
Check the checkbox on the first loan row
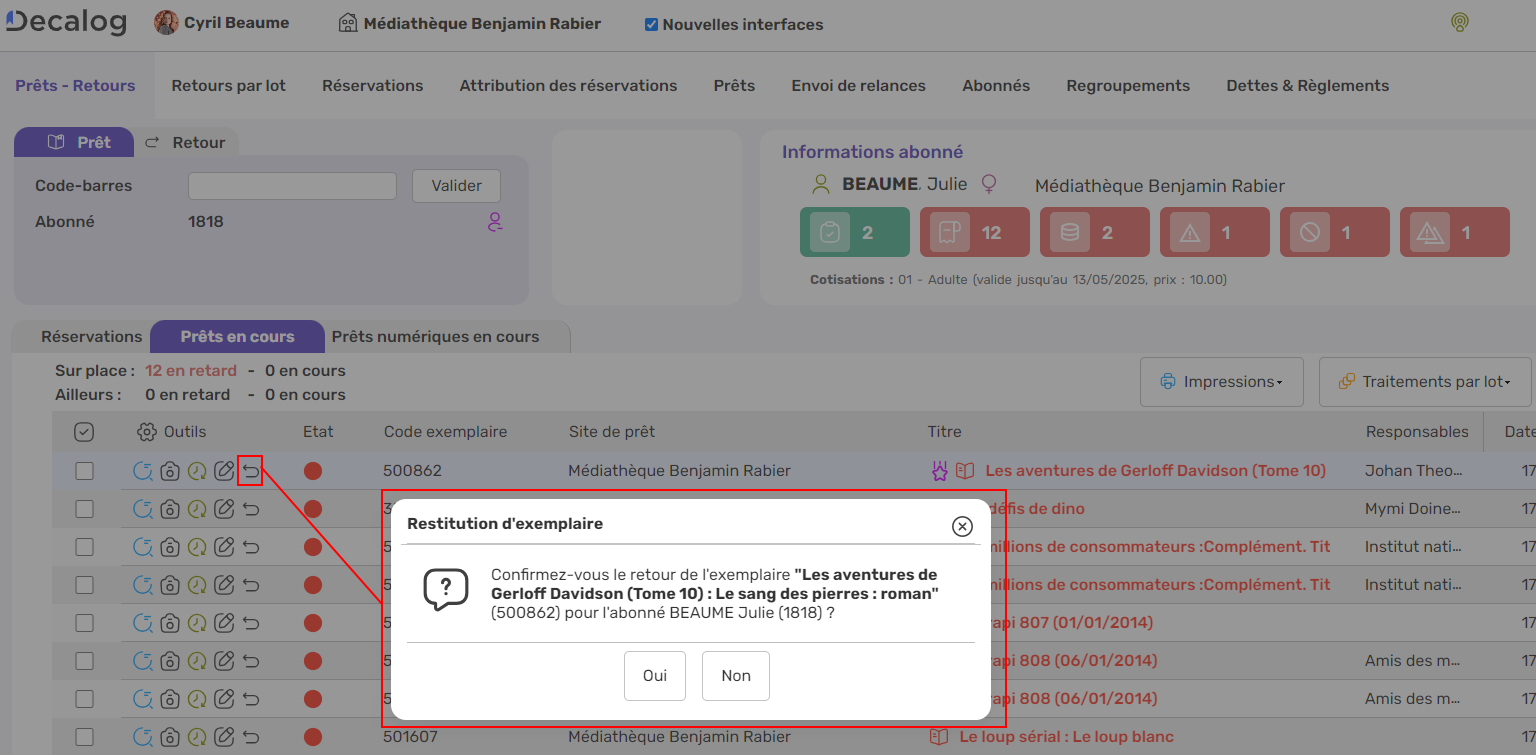coord(85,470)
